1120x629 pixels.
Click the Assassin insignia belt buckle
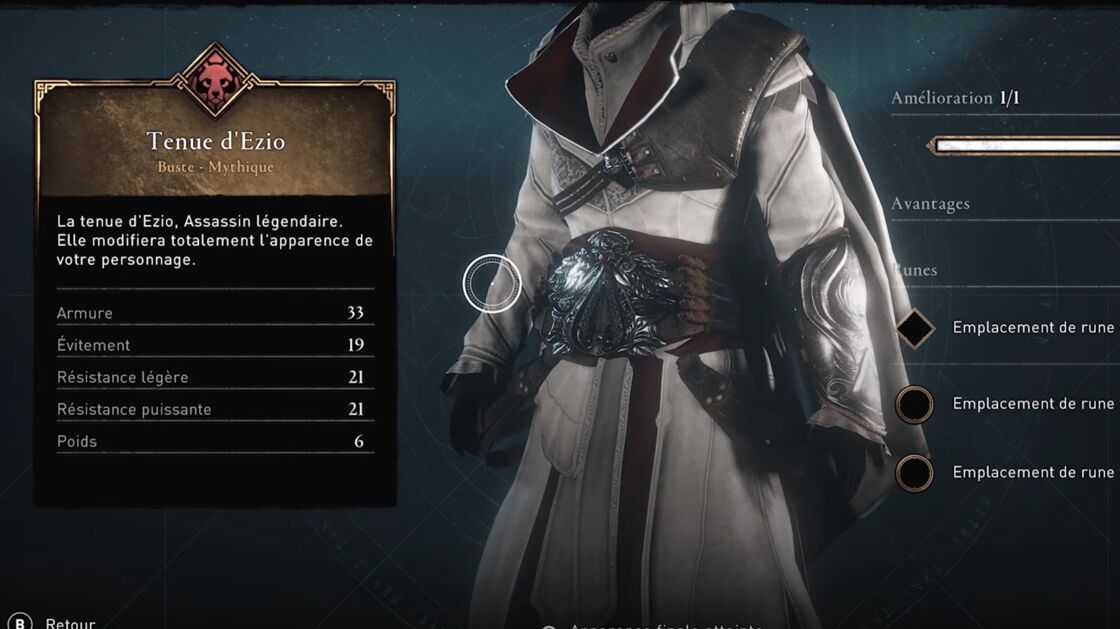609,294
